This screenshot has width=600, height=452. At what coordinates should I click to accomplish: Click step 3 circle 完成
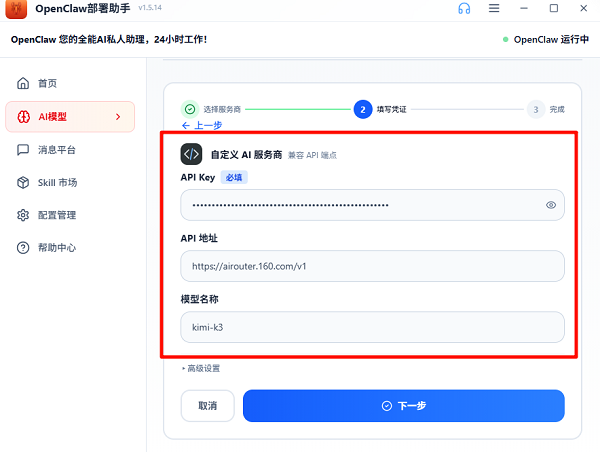[x=536, y=109]
